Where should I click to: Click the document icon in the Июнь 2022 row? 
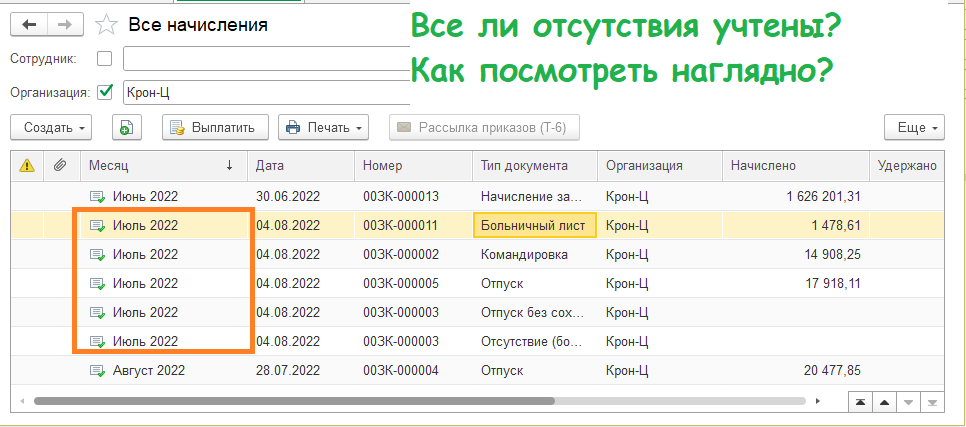point(98,197)
